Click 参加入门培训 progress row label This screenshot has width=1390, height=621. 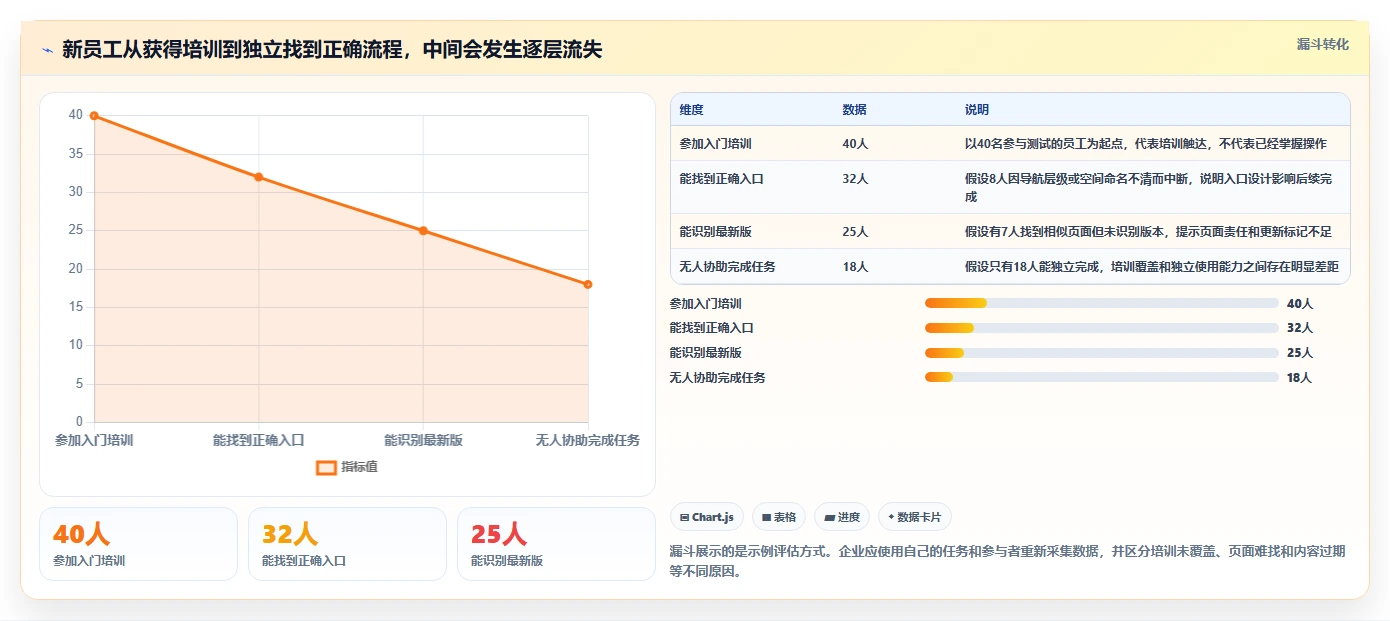[x=705, y=303]
